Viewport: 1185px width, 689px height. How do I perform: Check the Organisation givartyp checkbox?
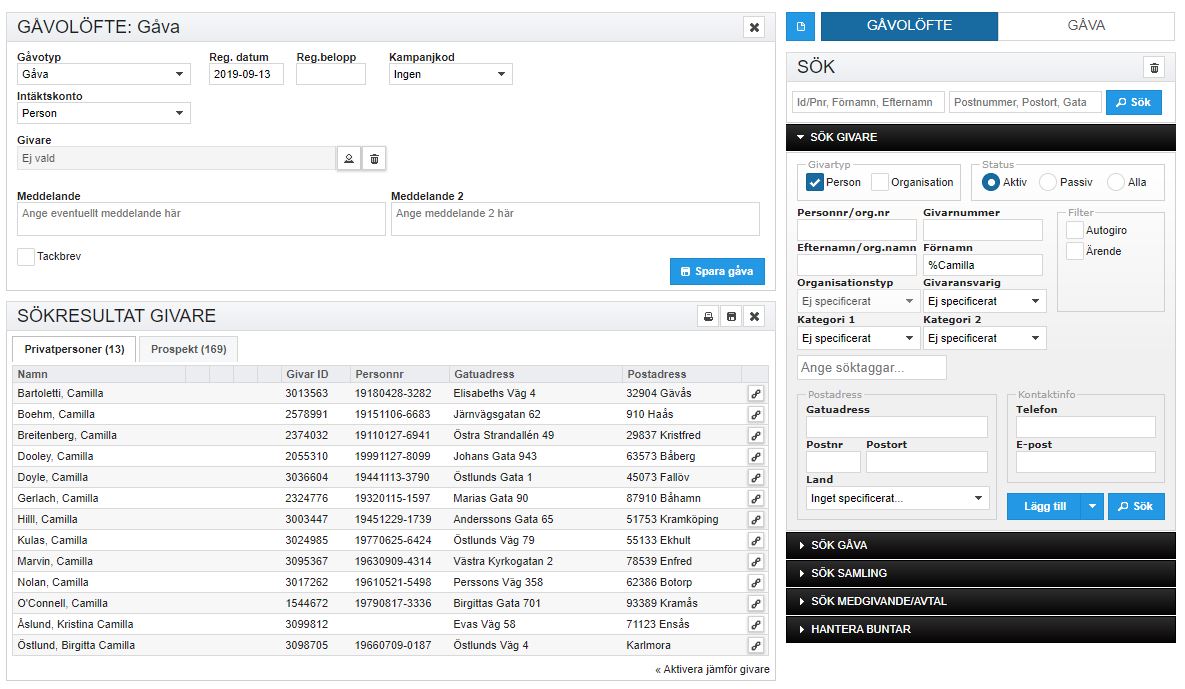(880, 182)
